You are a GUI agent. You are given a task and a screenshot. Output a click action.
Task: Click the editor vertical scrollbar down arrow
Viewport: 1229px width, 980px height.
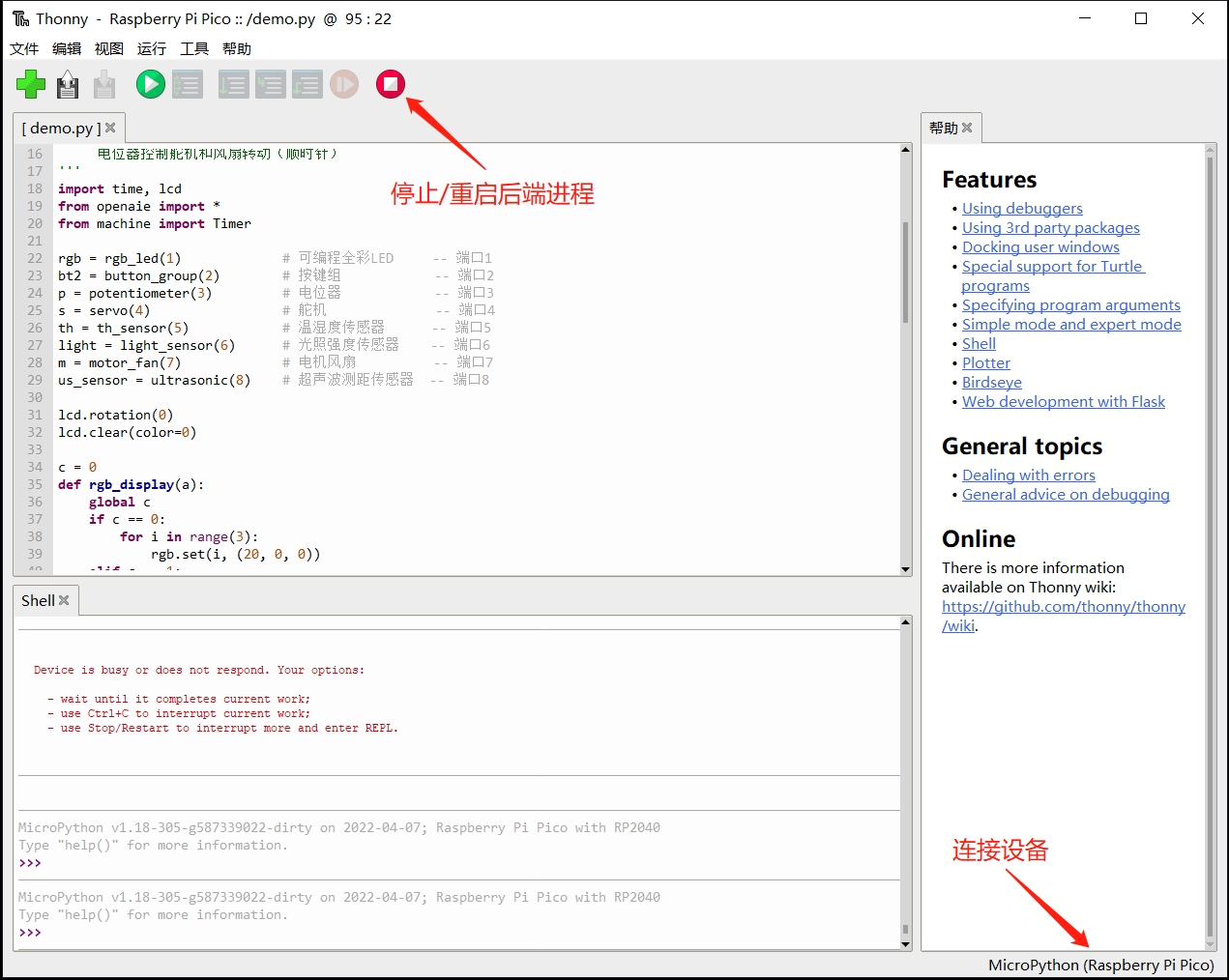pyautogui.click(x=906, y=569)
